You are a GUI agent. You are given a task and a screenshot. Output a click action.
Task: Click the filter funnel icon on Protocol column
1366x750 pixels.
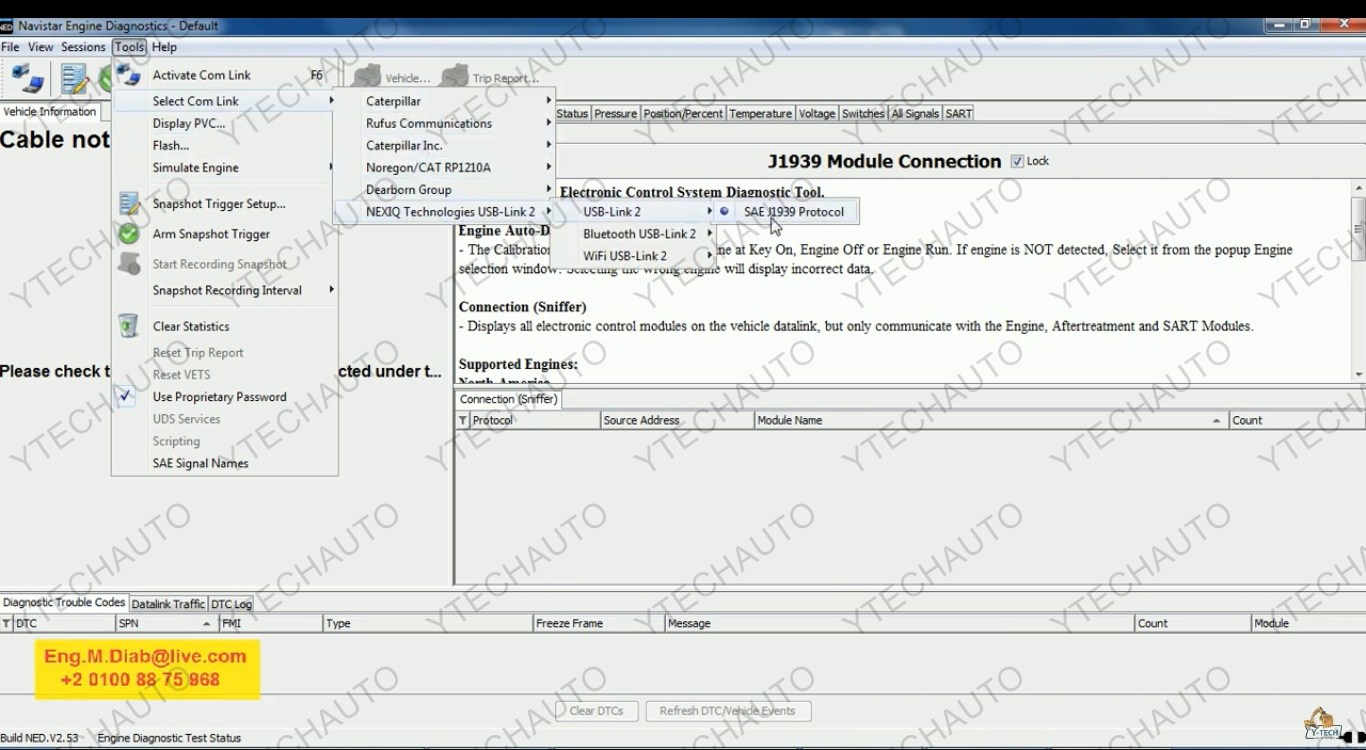(462, 420)
